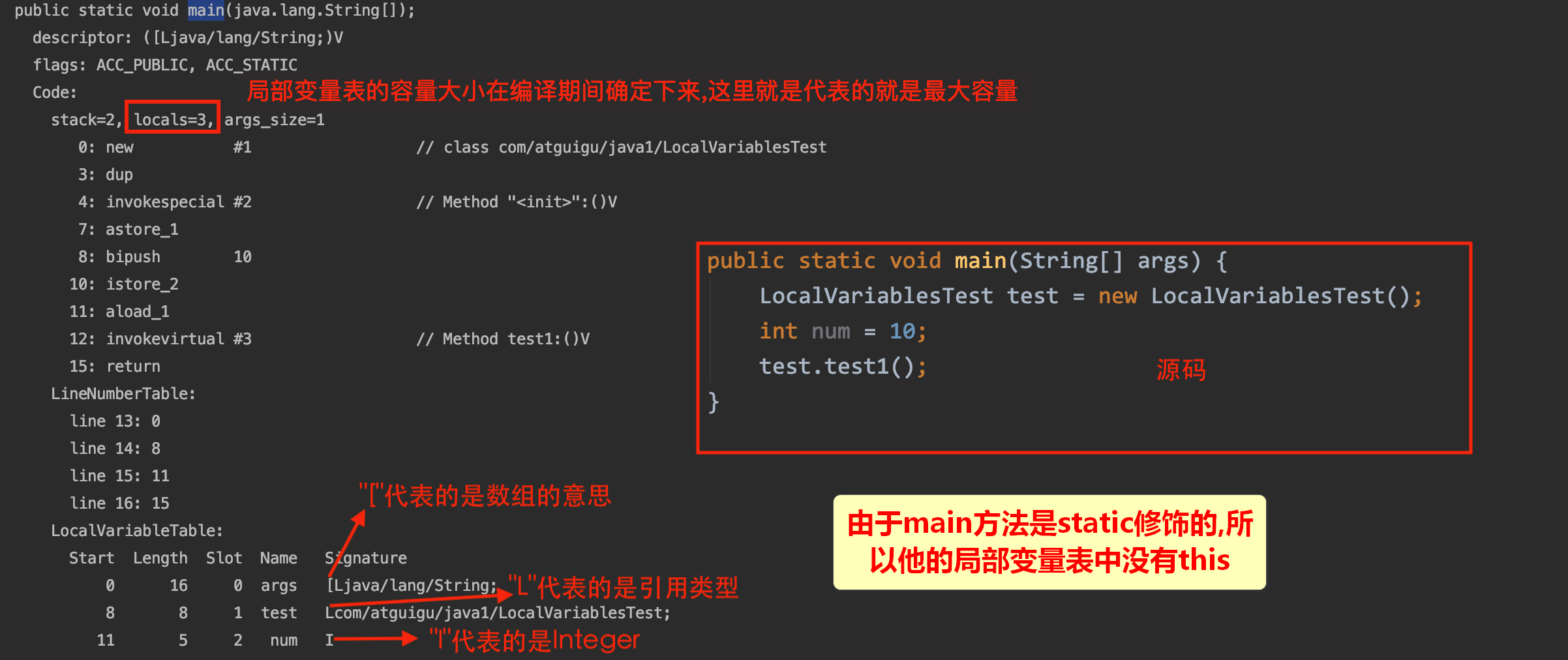The height and width of the screenshot is (660, 1568).
Task: Select the descriptor line text
Action: (x=188, y=38)
